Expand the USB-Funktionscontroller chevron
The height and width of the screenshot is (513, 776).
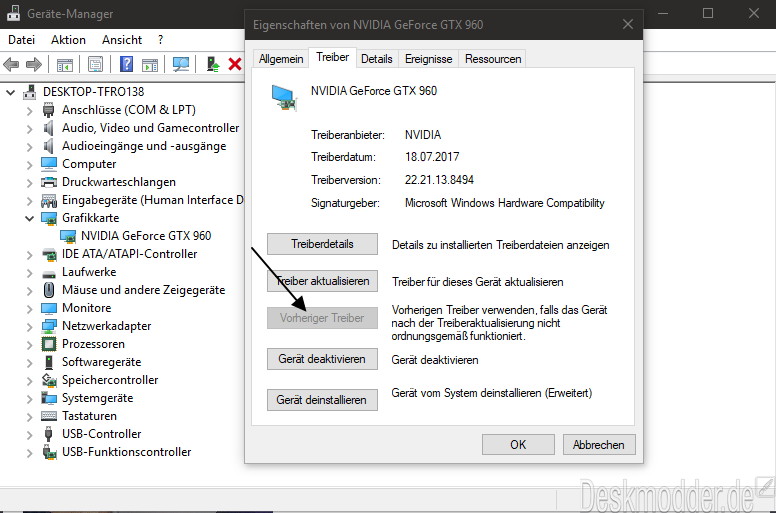(x=30, y=453)
